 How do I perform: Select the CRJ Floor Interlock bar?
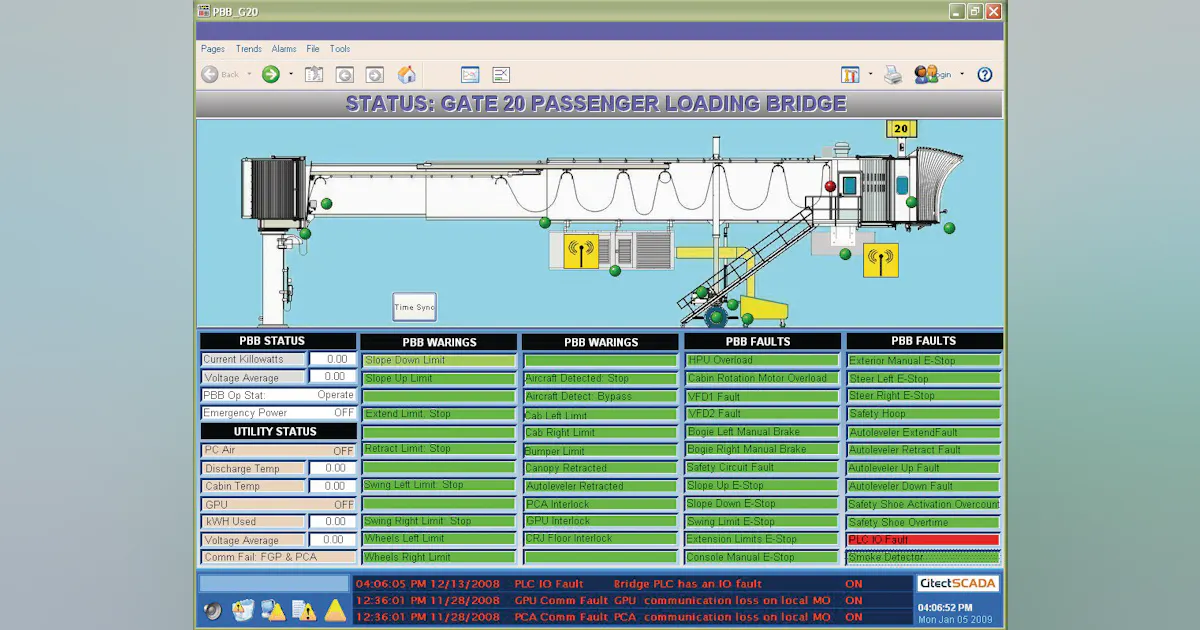(x=600, y=539)
